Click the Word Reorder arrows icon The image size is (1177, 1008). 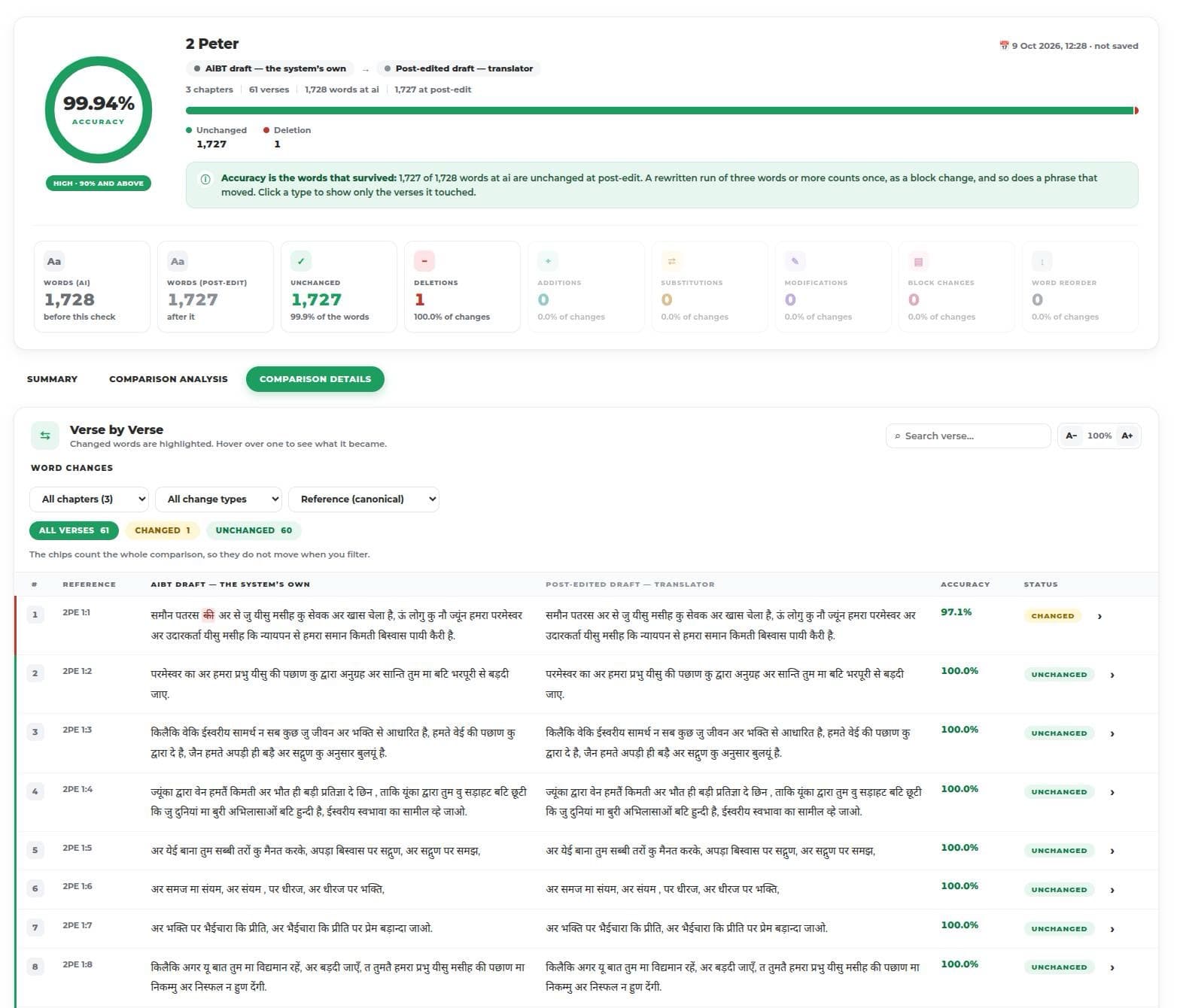click(x=1042, y=261)
